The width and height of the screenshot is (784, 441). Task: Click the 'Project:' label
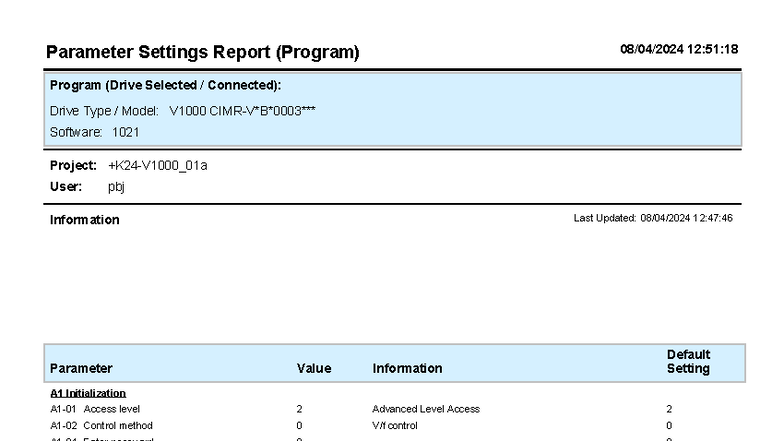point(74,166)
